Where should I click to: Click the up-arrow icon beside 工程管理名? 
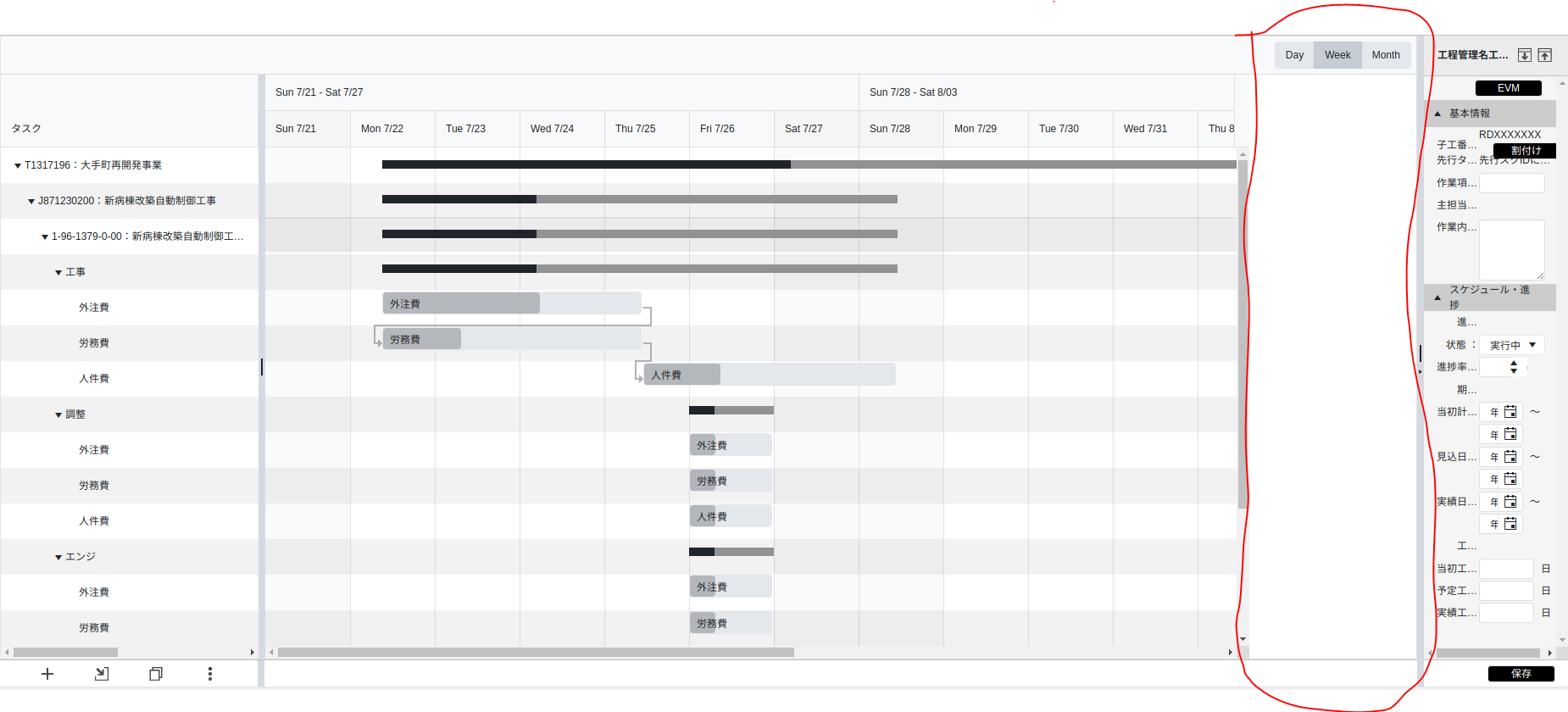tap(1545, 55)
